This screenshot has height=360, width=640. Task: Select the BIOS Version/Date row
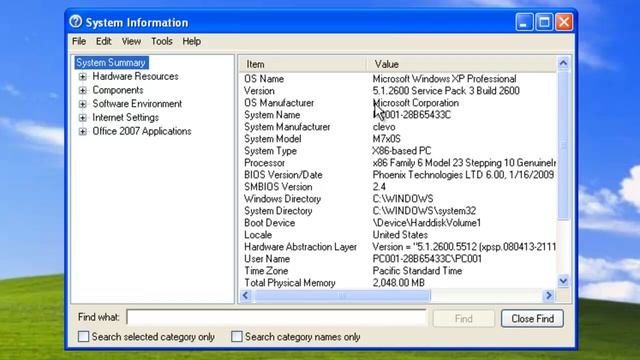click(397, 175)
